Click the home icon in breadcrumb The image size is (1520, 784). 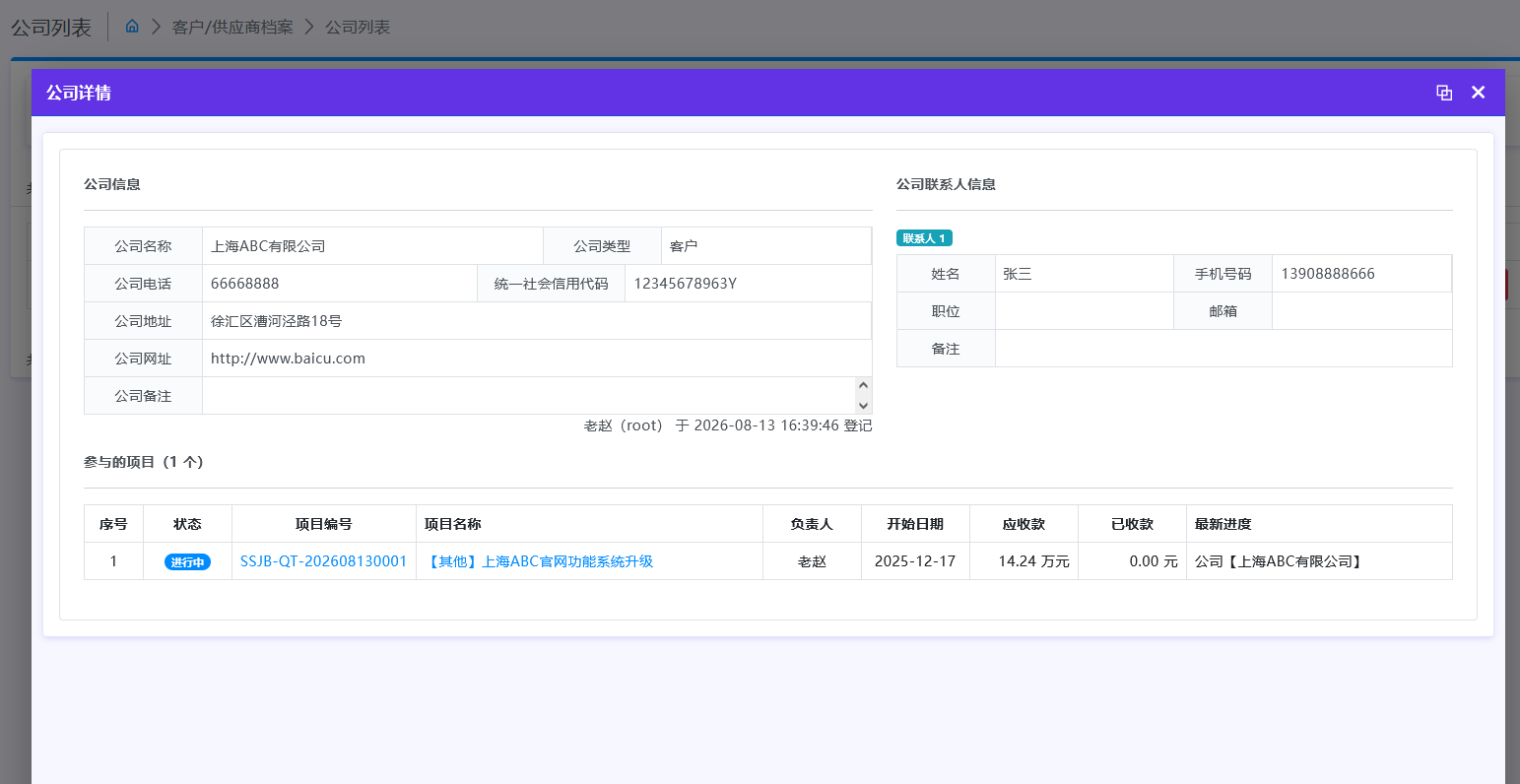click(x=132, y=27)
